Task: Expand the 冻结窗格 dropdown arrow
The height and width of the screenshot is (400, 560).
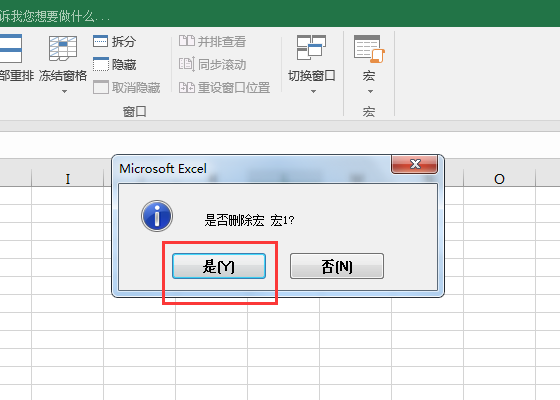Action: click(64, 92)
